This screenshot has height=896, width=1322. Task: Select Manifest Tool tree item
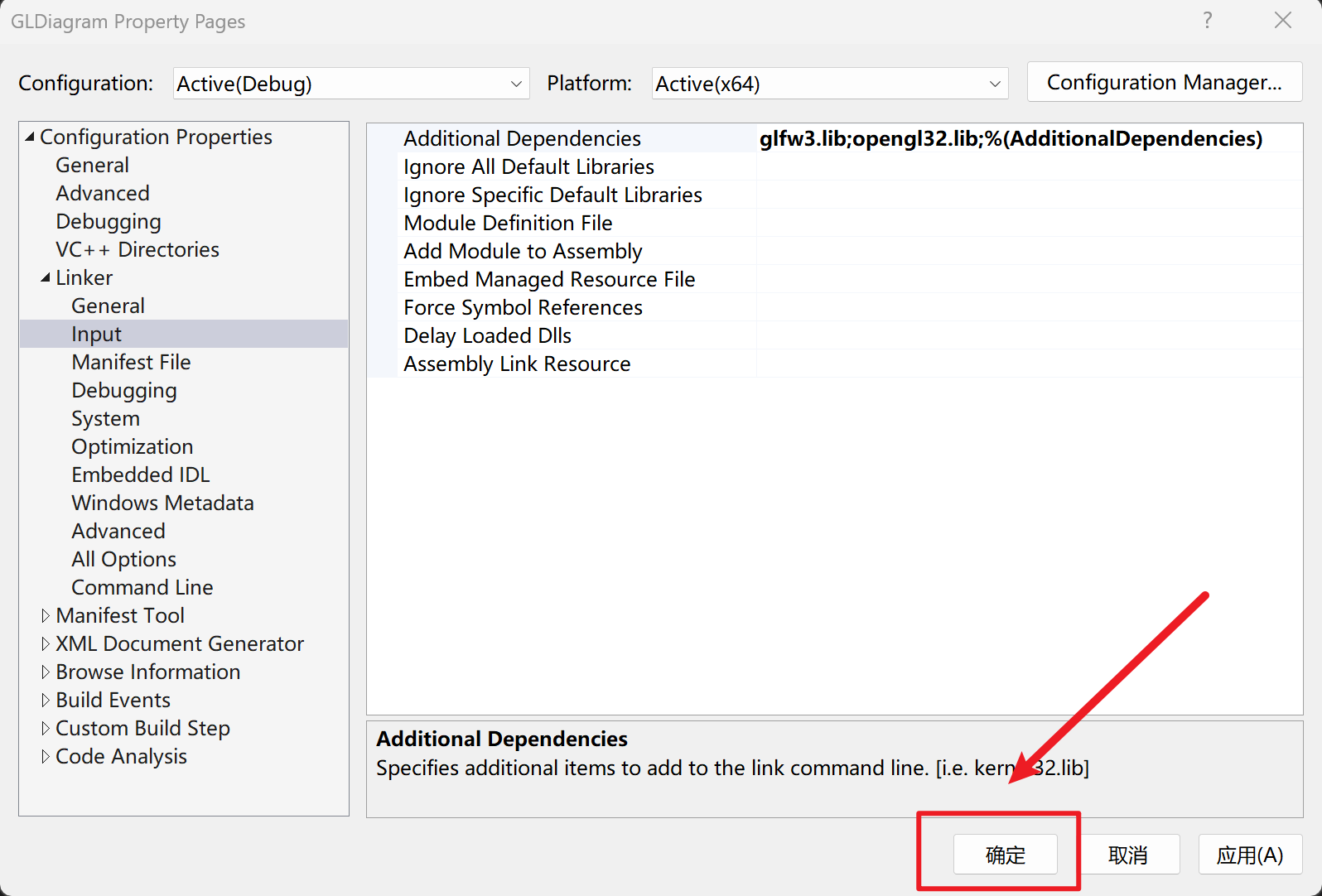click(x=120, y=616)
